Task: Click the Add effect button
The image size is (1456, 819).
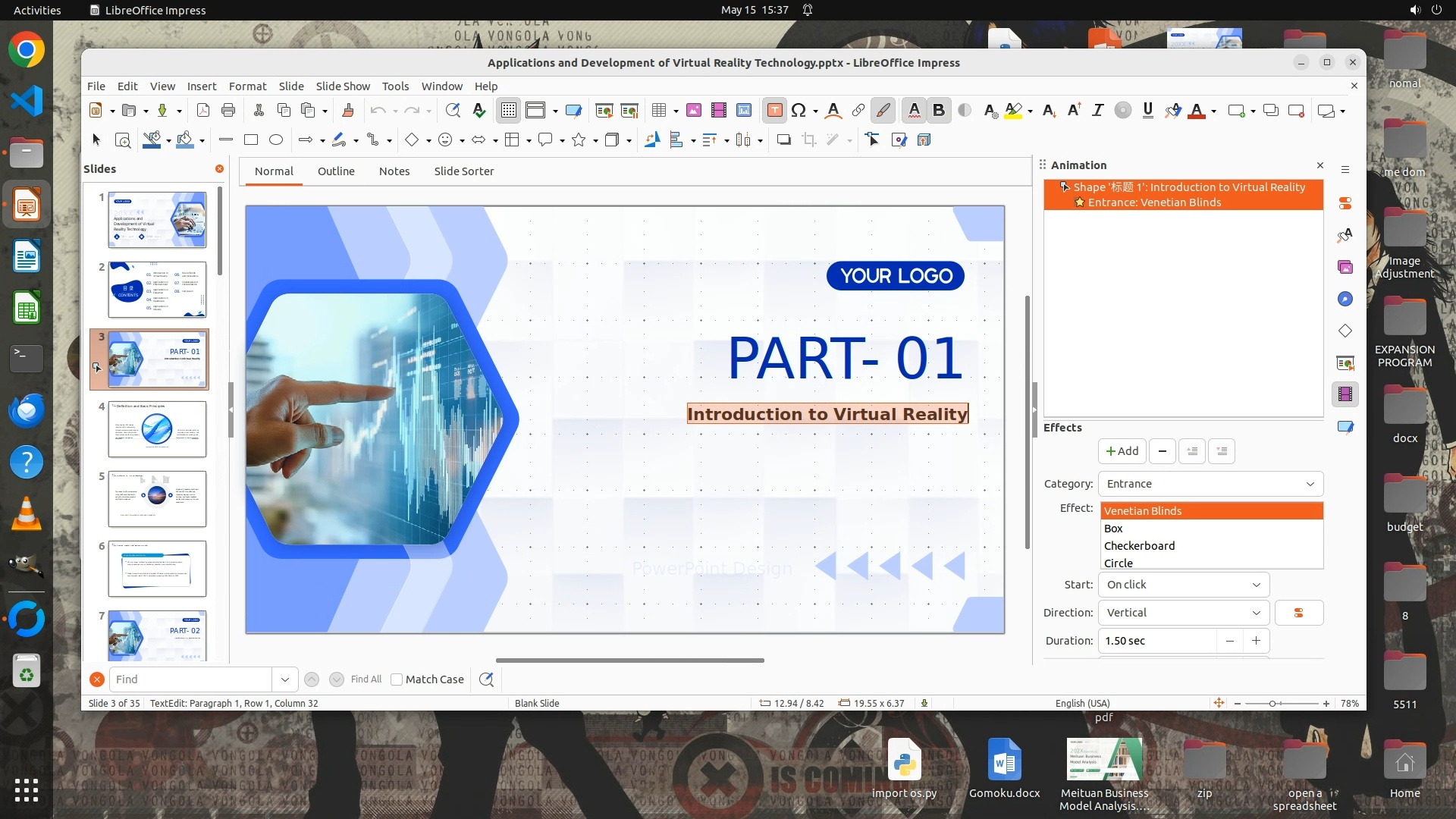Action: (1122, 451)
